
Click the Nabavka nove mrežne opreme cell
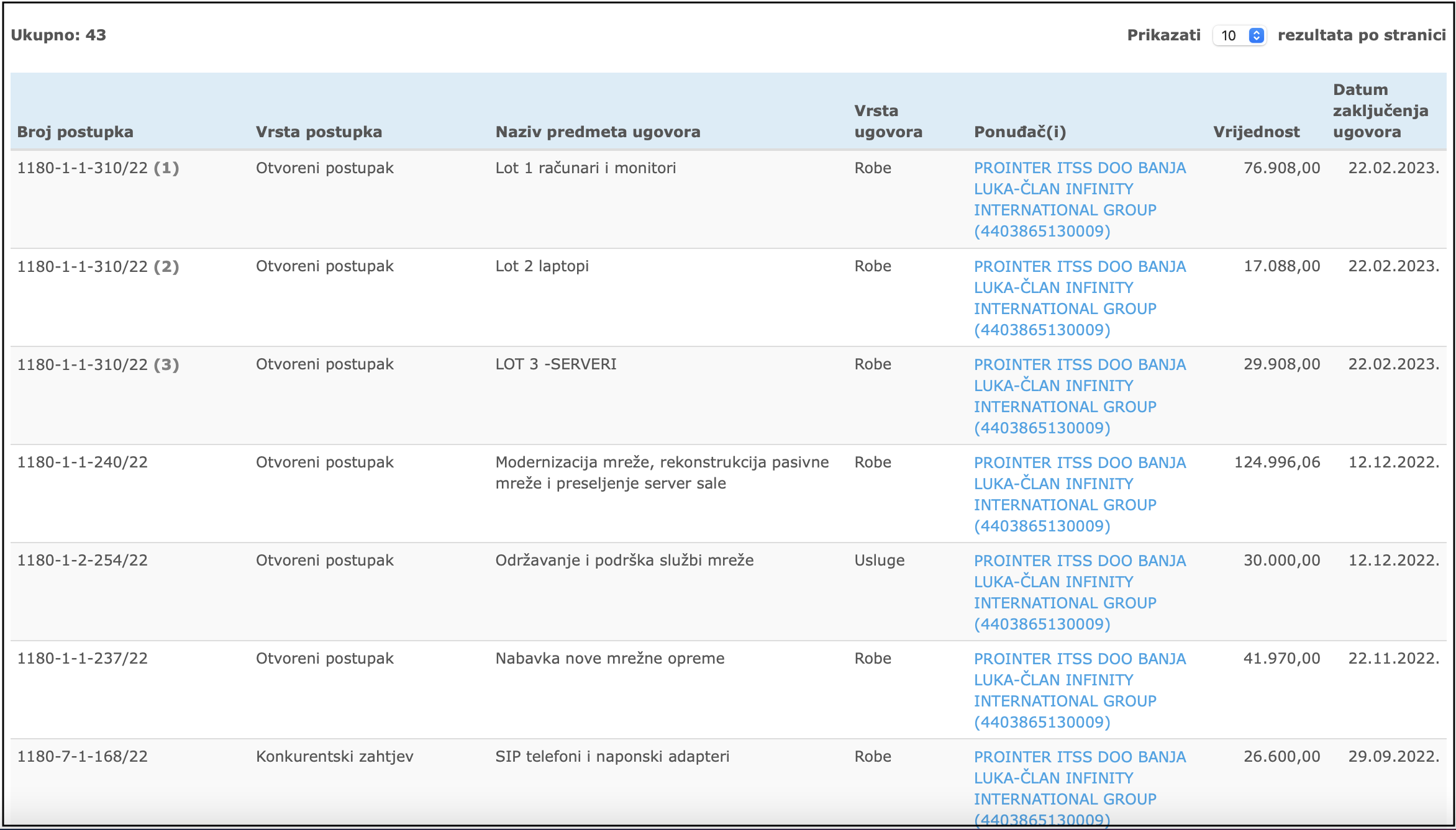click(x=610, y=659)
